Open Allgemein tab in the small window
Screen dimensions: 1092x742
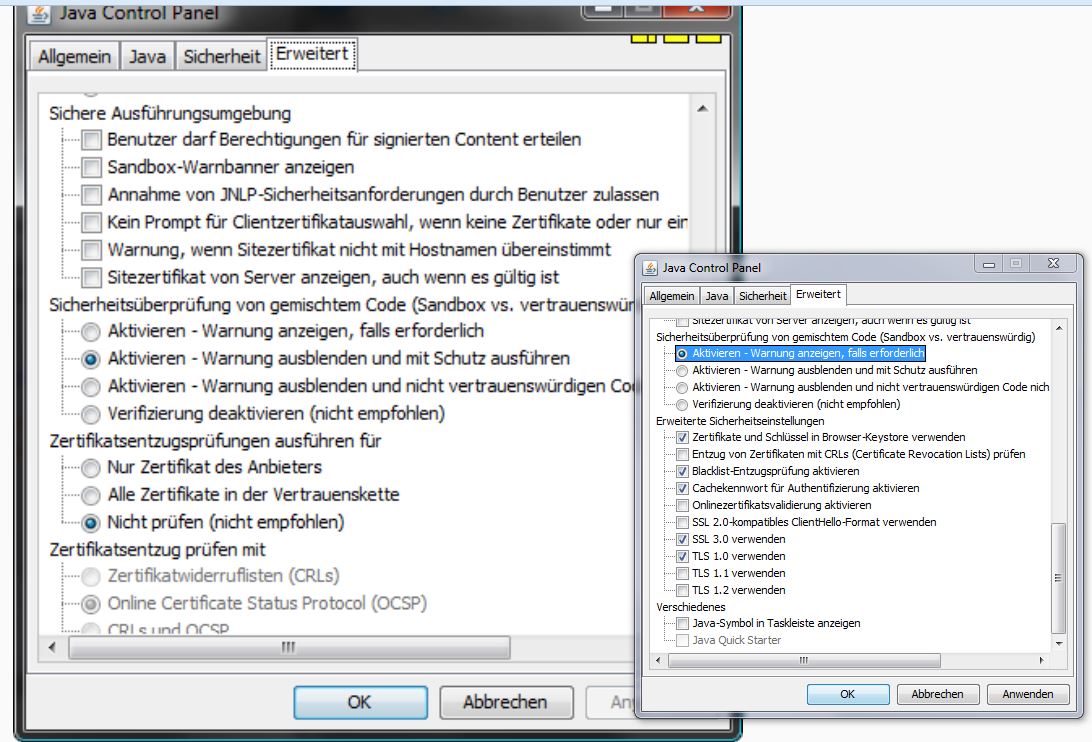671,295
